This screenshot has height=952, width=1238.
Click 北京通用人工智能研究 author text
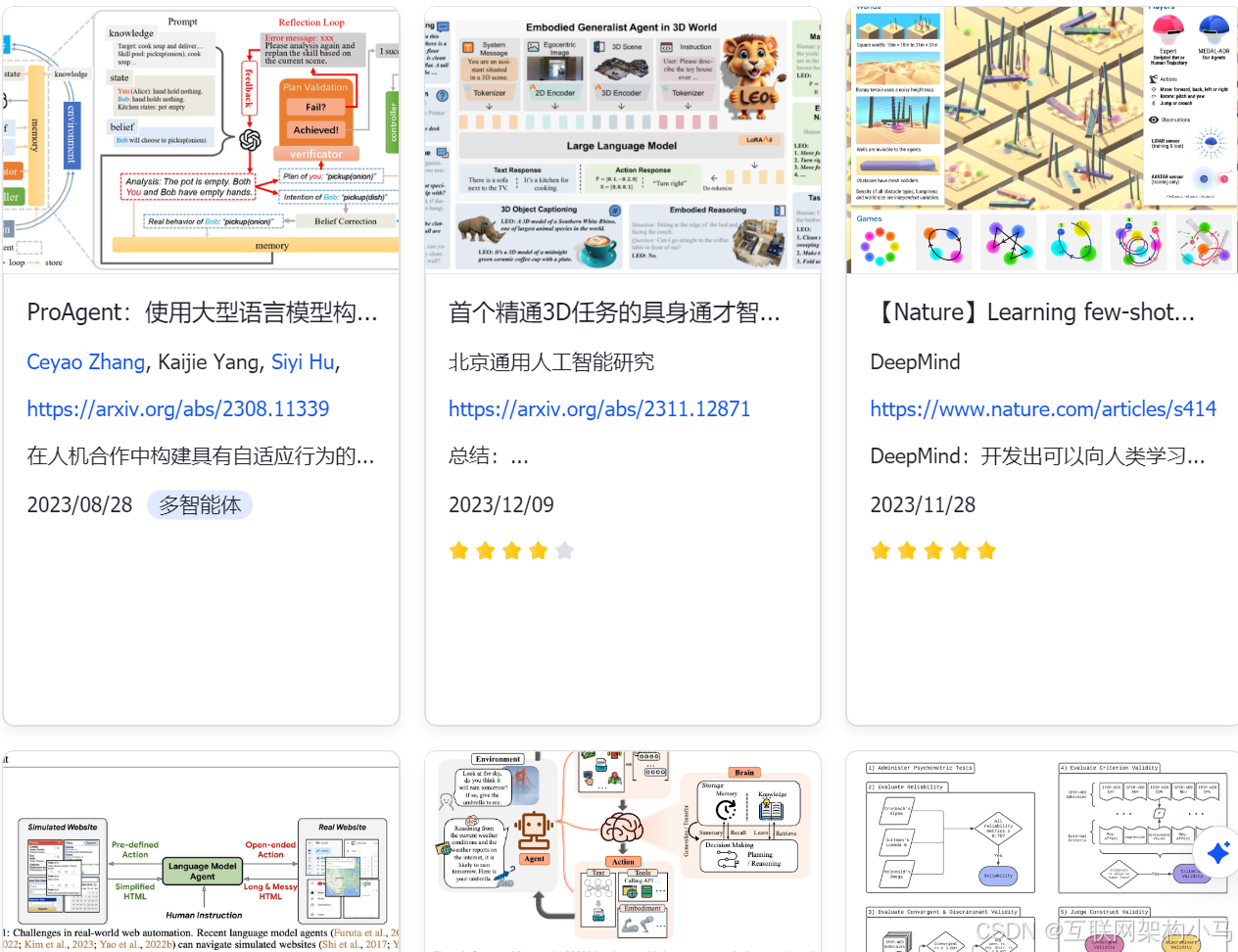coord(551,362)
